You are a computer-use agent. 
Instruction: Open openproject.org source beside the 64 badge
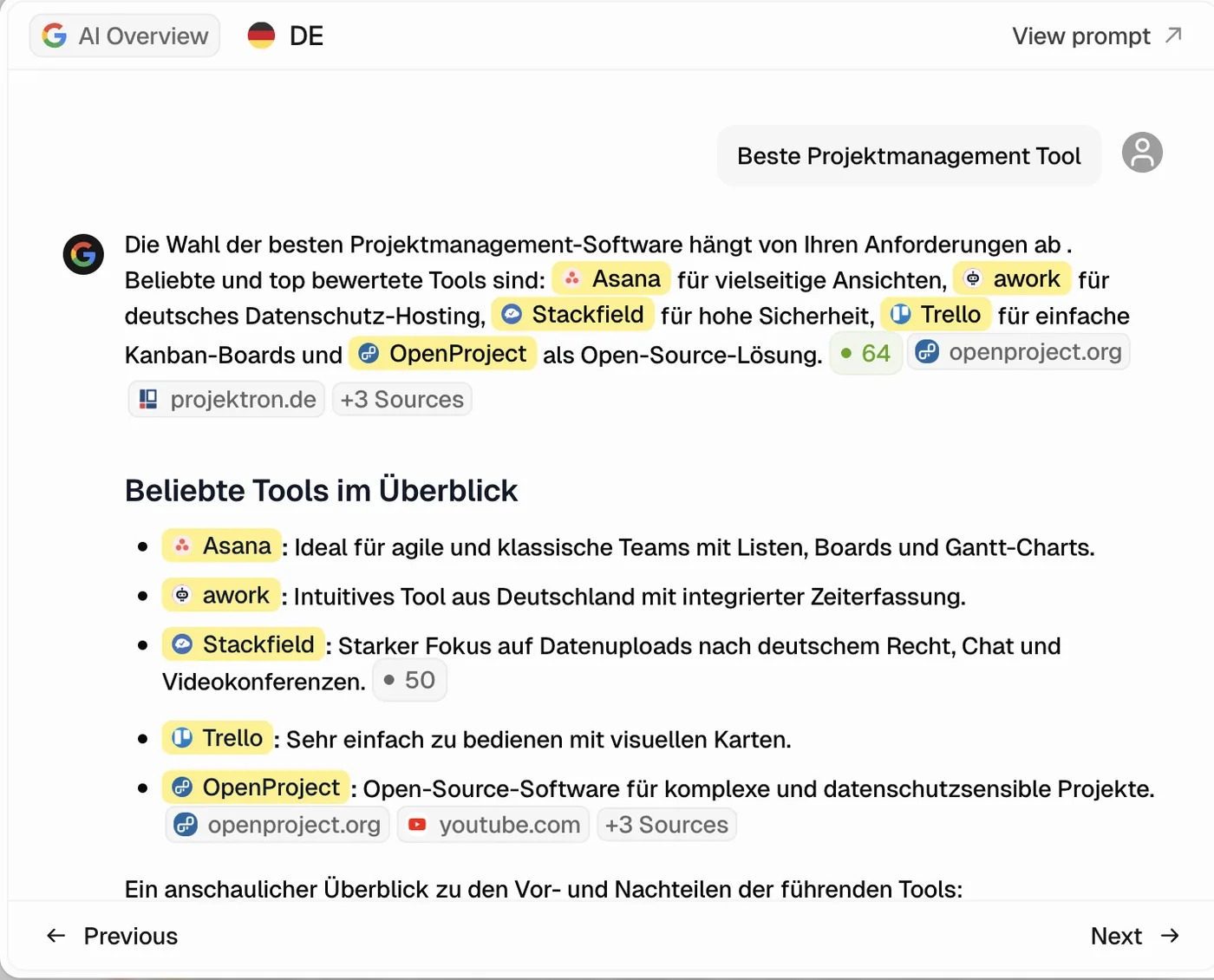pyautogui.click(x=1019, y=352)
